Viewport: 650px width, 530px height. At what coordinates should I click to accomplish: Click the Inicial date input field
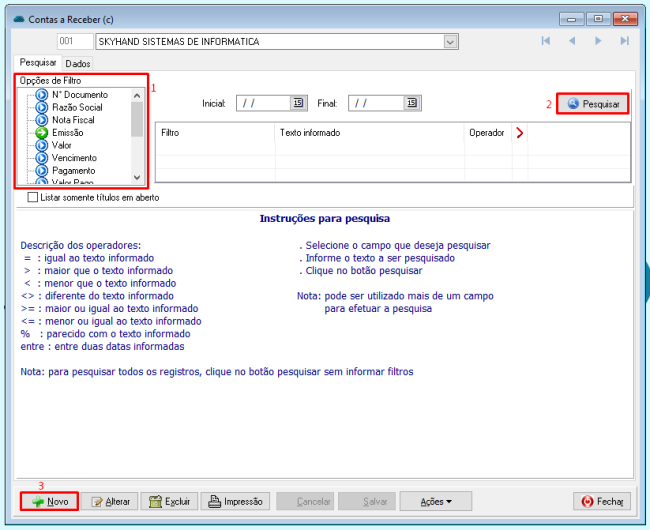[263, 103]
